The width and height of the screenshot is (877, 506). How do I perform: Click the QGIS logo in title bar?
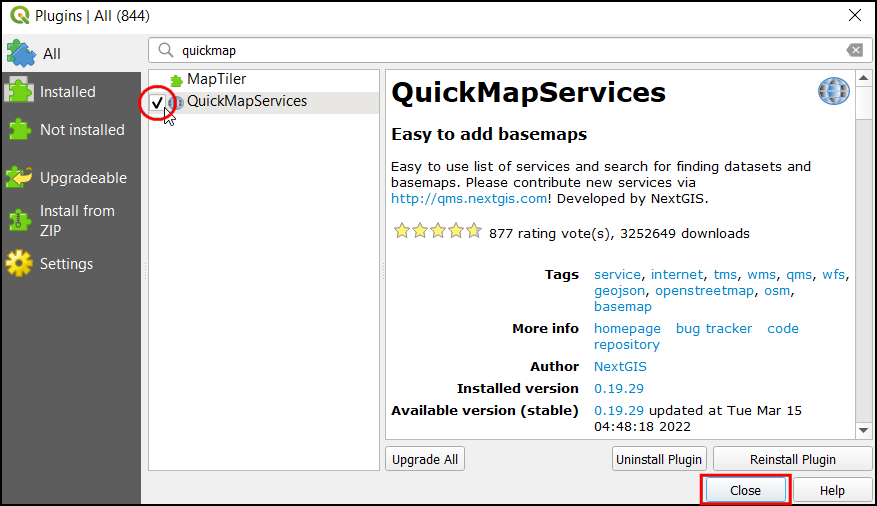[x=20, y=15]
